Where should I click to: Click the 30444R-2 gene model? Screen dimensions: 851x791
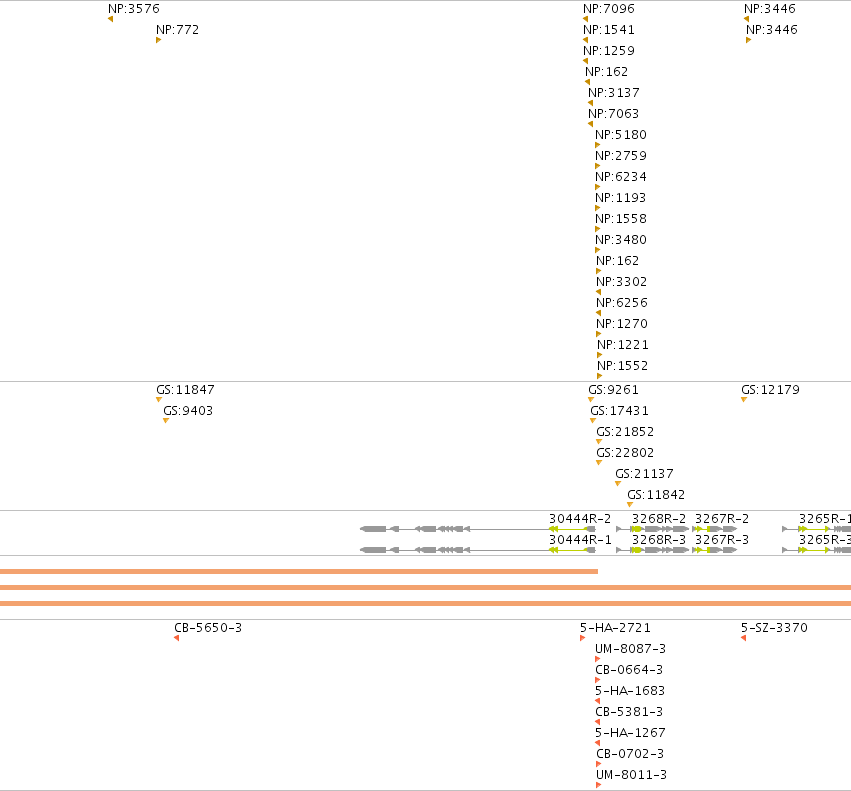click(x=478, y=529)
